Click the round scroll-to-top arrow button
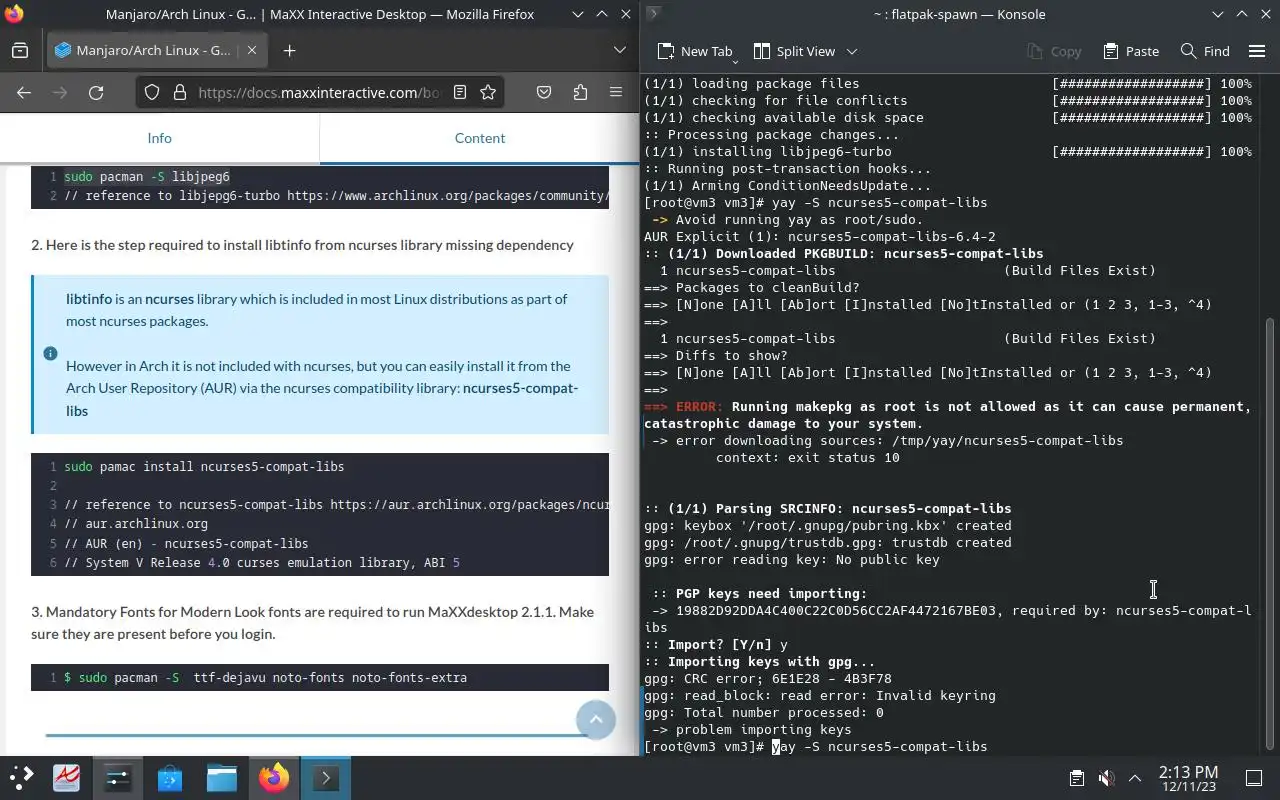The image size is (1280, 800). pyautogui.click(x=596, y=719)
